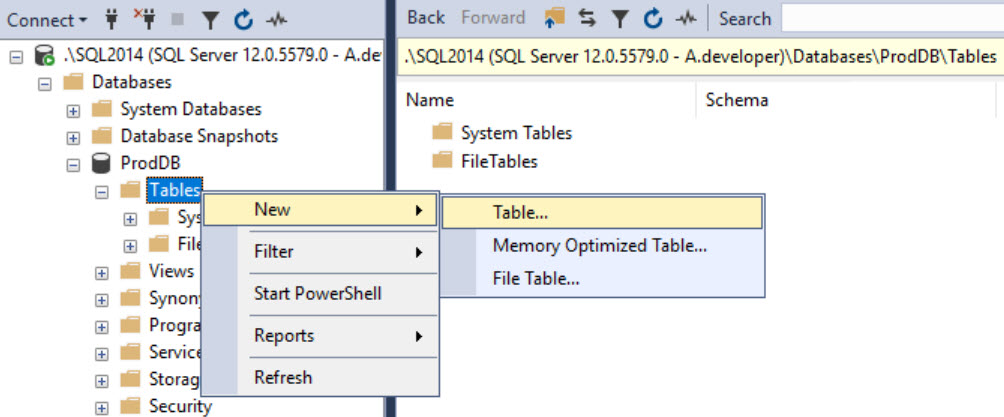Click the Disconnect plug icon with red X

click(145, 20)
